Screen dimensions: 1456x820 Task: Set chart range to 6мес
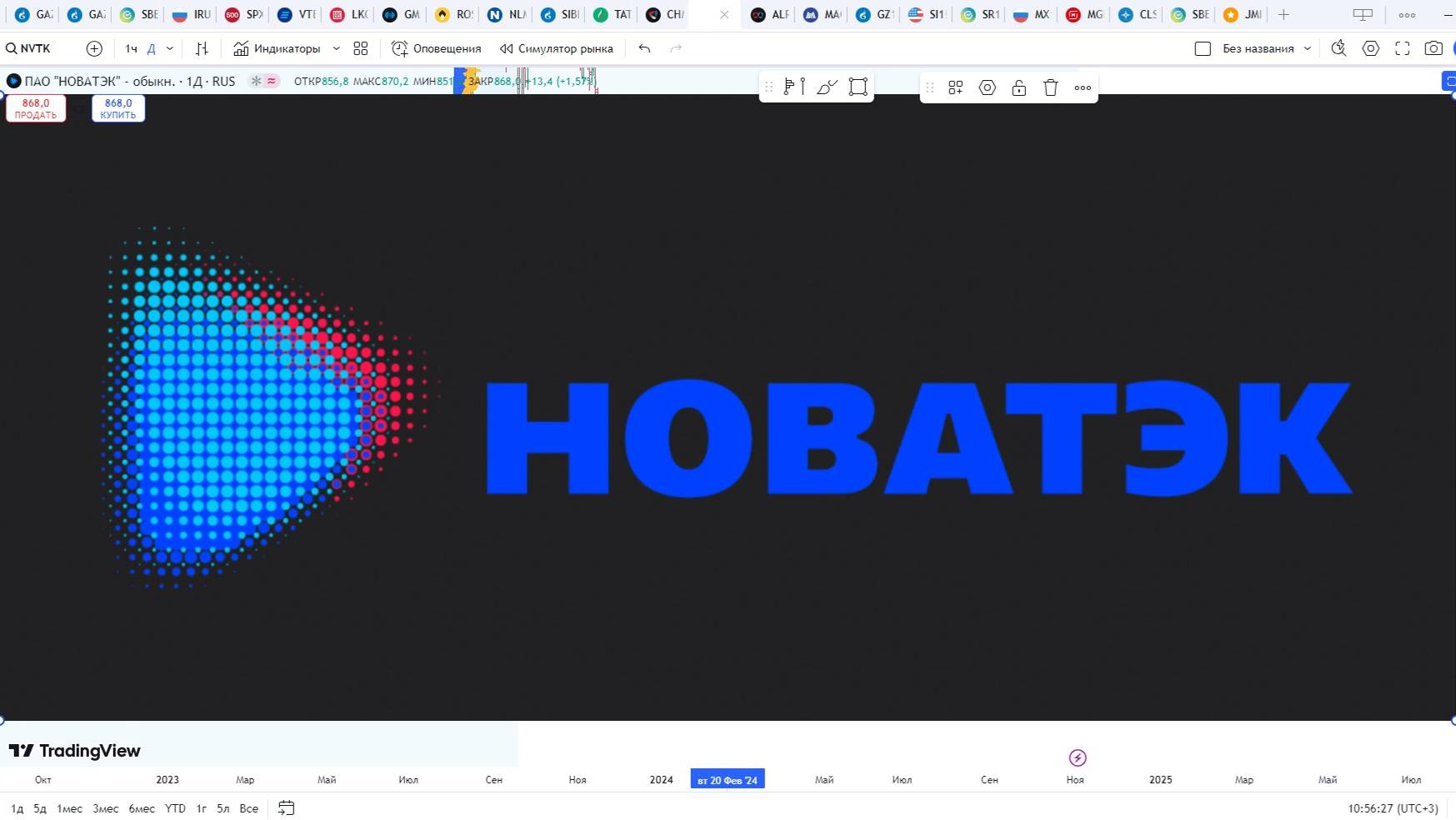coord(142,808)
